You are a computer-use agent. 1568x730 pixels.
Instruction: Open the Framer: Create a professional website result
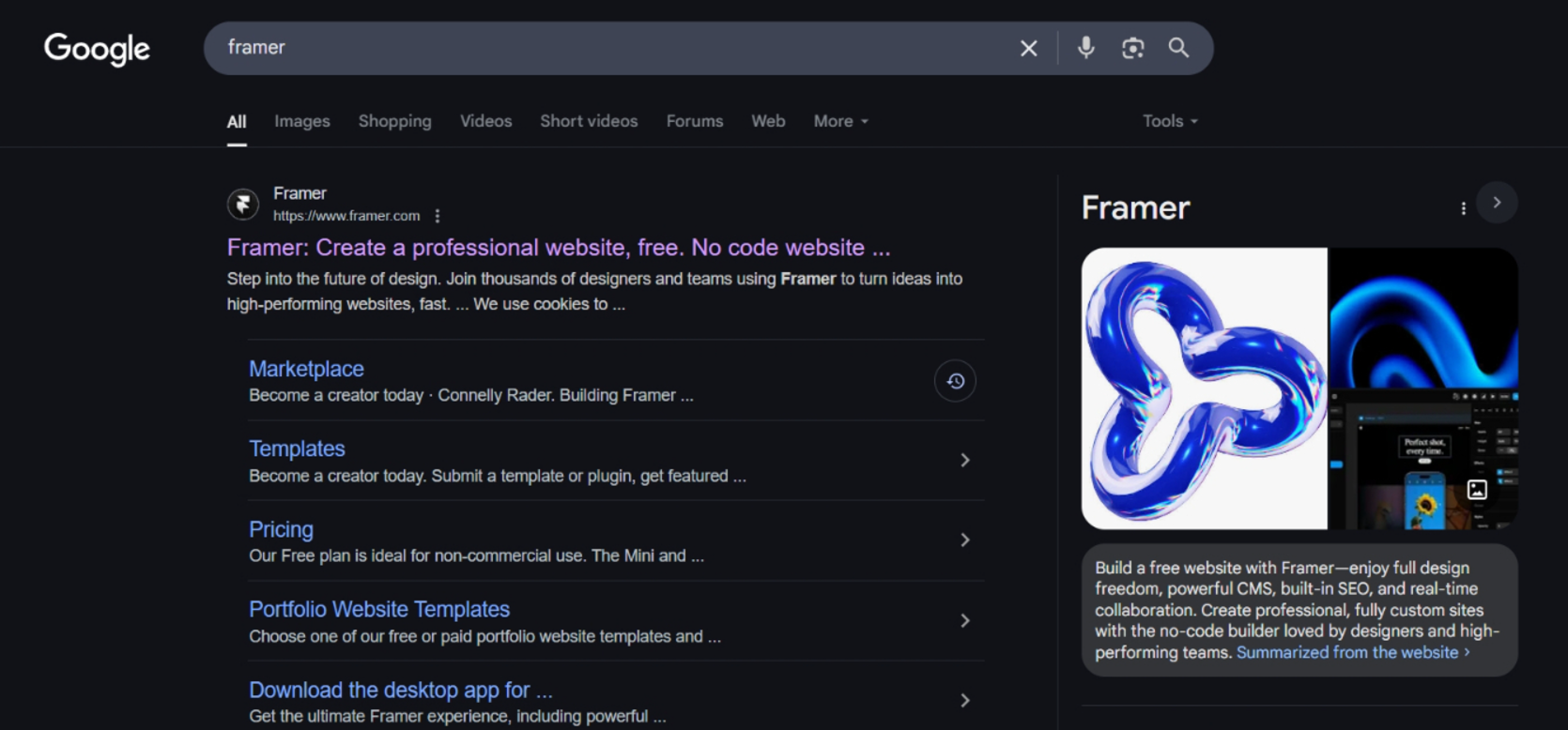coord(559,248)
